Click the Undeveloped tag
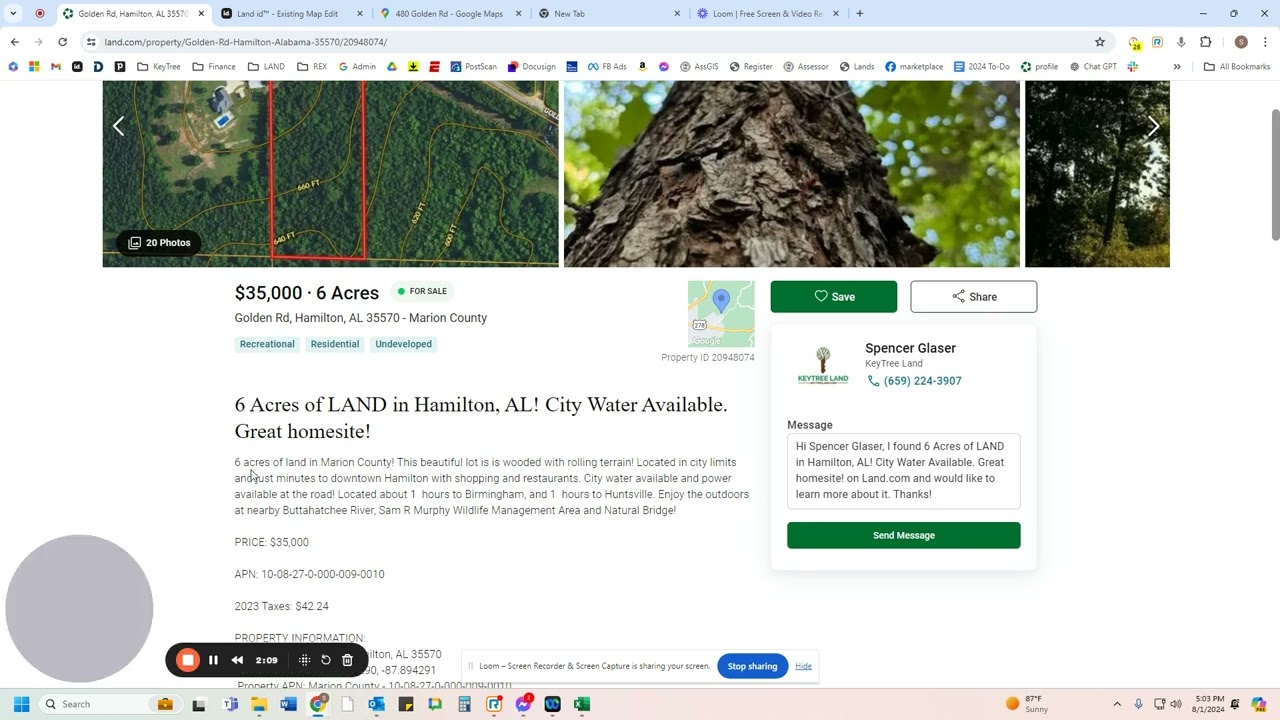The height and width of the screenshot is (720, 1280). click(x=404, y=344)
